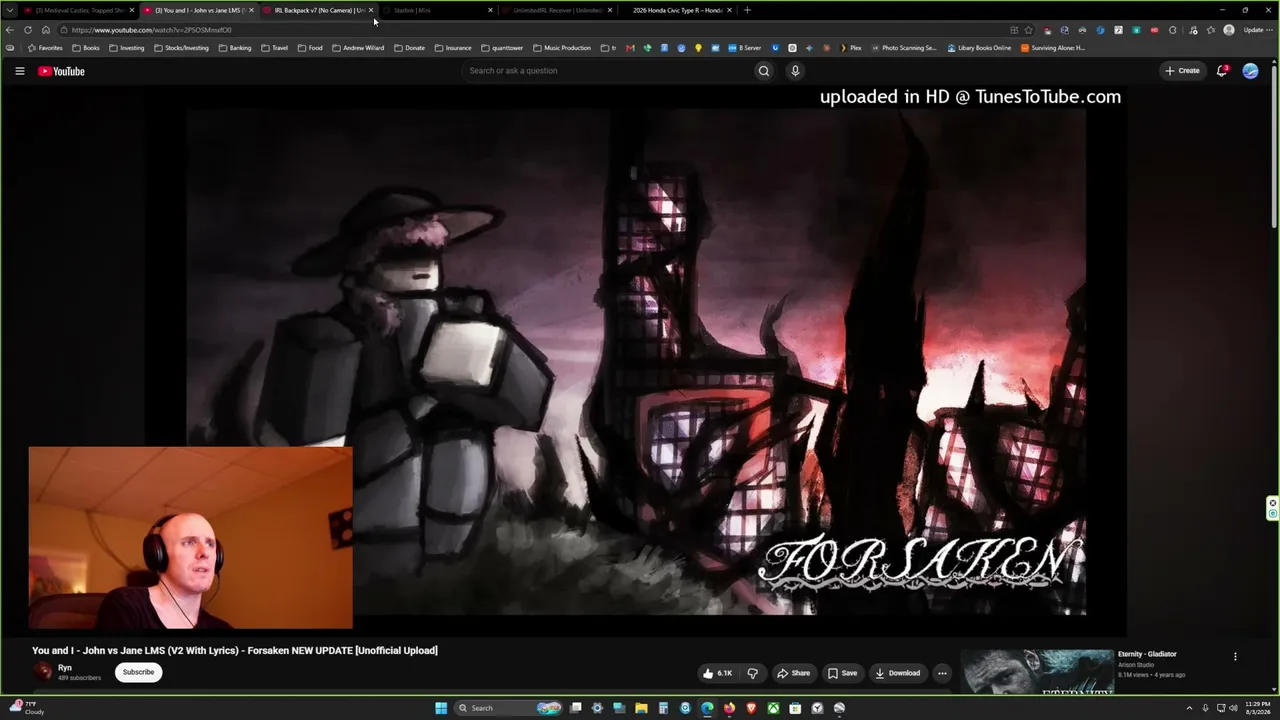
Task: Open Calculator from the taskbar
Action: 663,708
